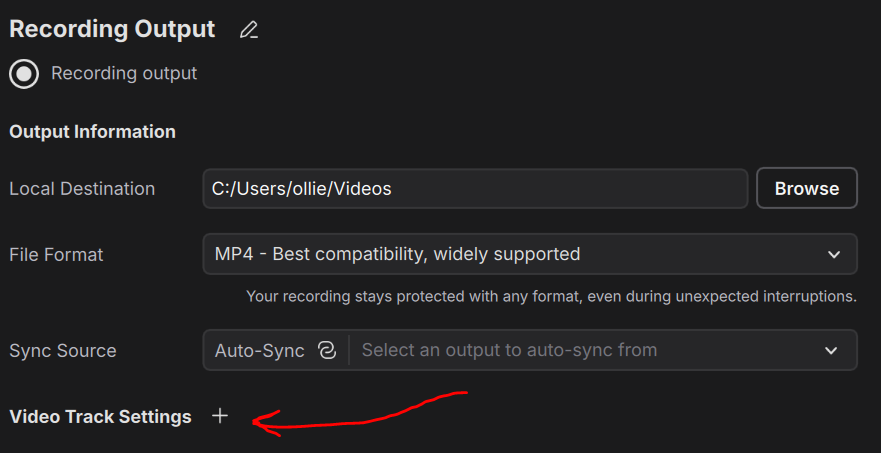Click the Local Destination path field
This screenshot has width=881, height=453.
coord(475,188)
